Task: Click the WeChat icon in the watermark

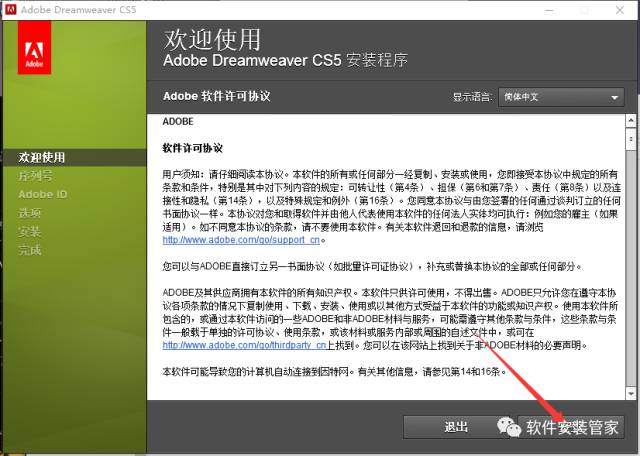Action: [x=511, y=427]
